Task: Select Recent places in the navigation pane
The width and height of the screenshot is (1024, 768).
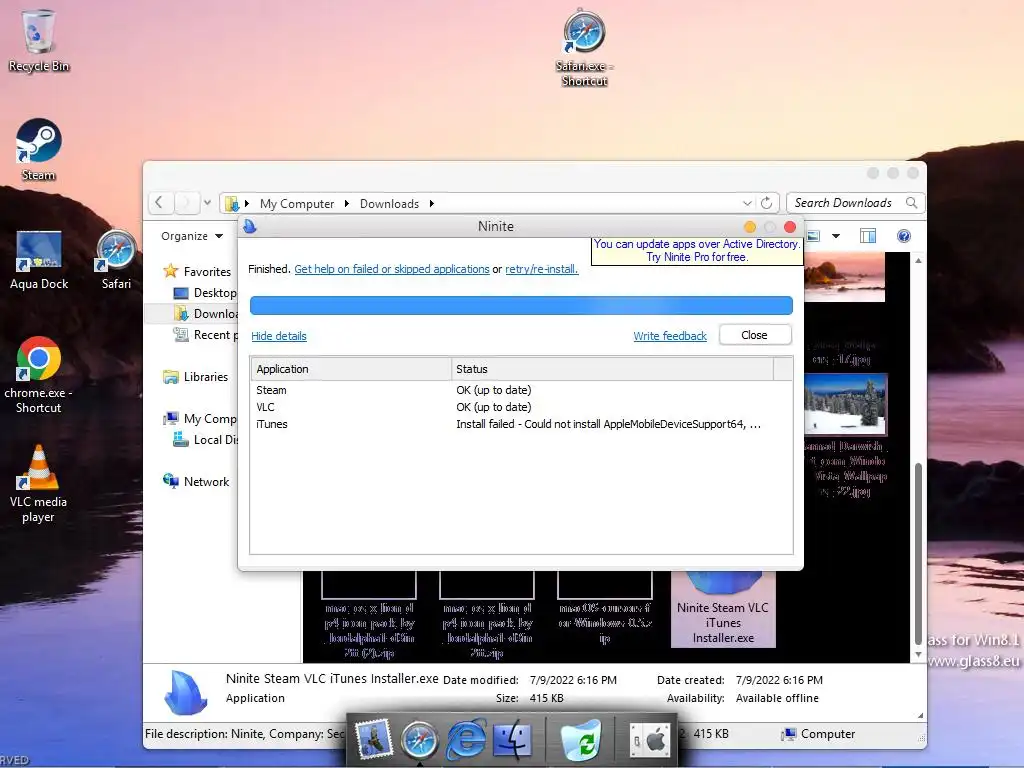Action: click(x=206, y=334)
